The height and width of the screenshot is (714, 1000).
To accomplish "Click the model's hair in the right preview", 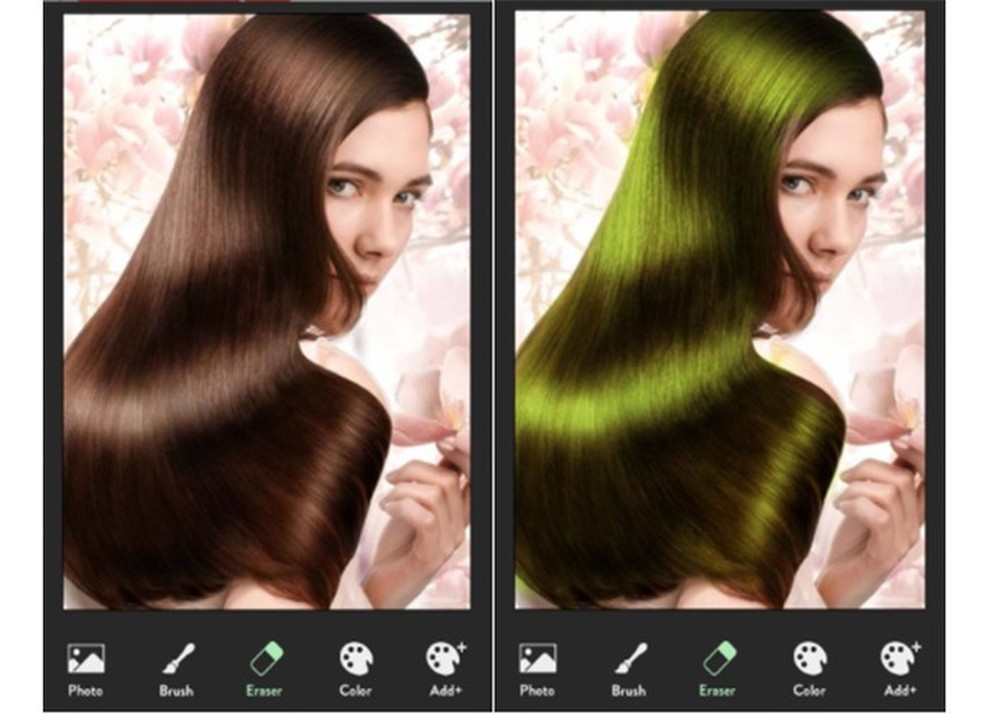I will 650,350.
